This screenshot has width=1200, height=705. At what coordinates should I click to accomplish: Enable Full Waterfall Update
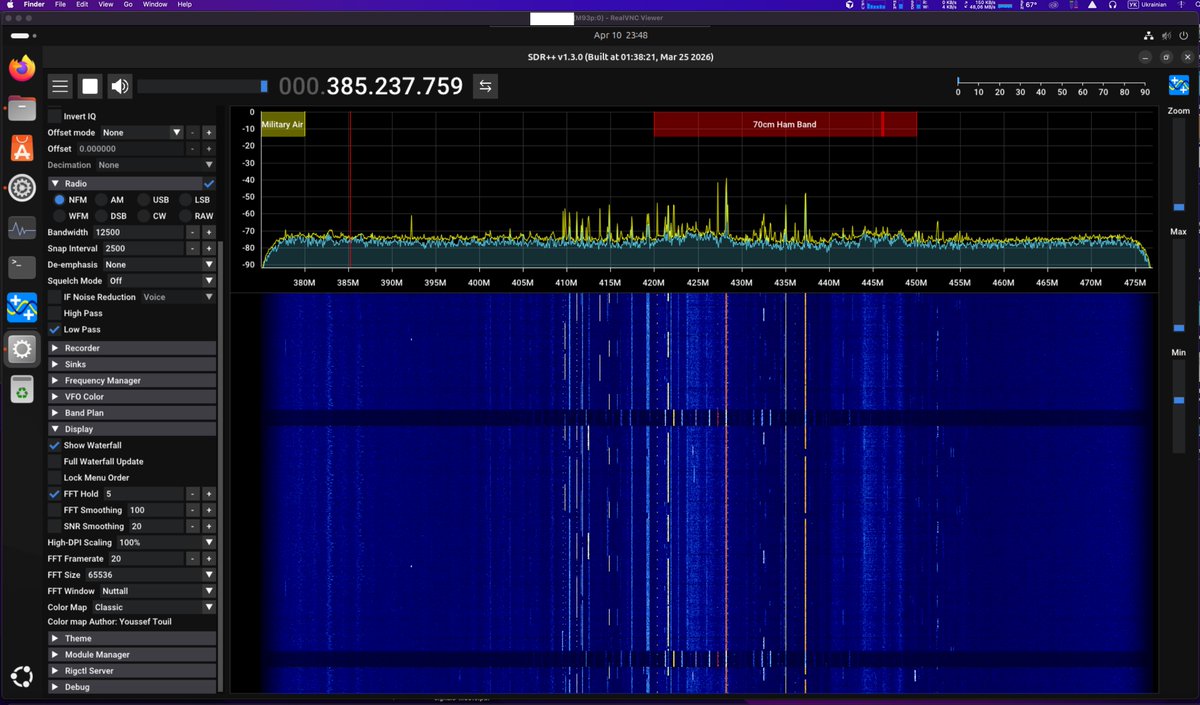point(55,461)
